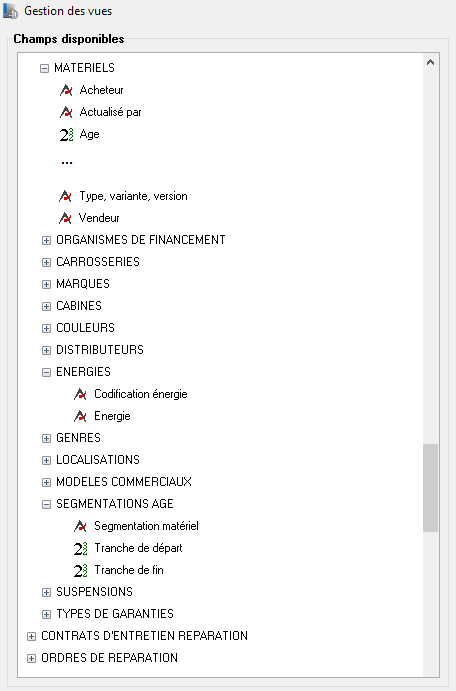The image size is (456, 691).
Task: Select the text icon beside Vendeur
Action: pos(65,218)
